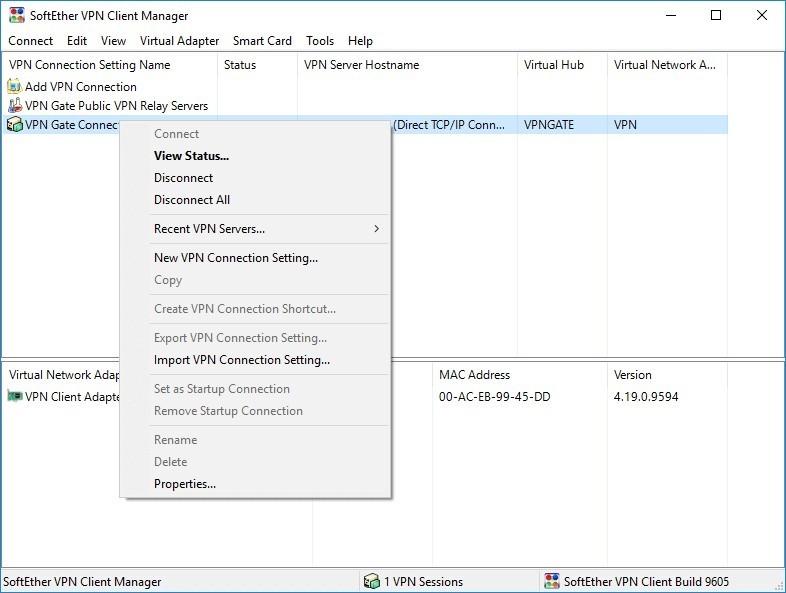Select Disconnect All in the context menu
This screenshot has height=593, width=786.
255,200
